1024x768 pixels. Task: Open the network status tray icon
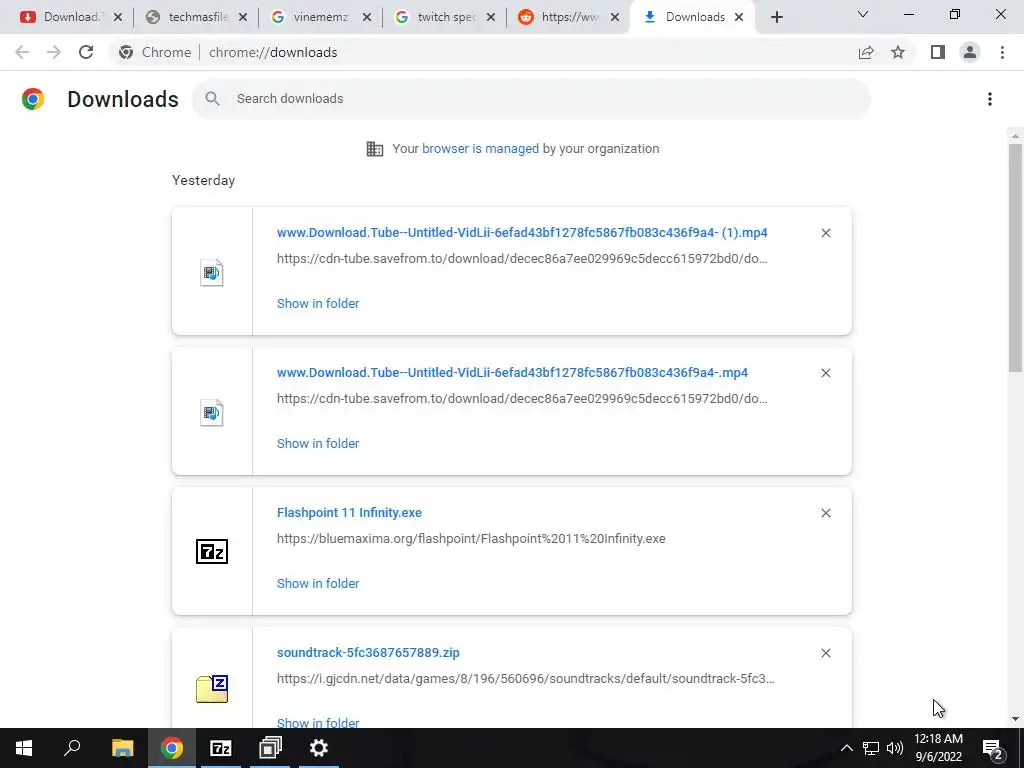(x=871, y=748)
